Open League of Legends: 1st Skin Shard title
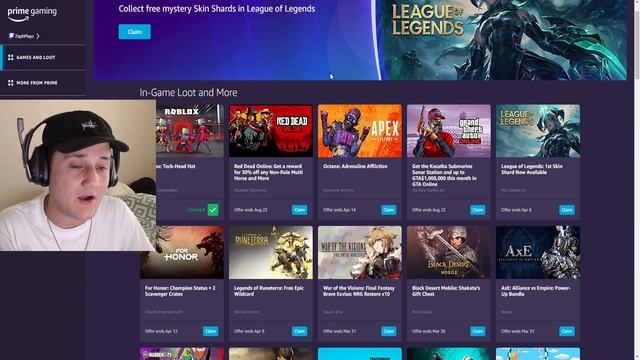The width and height of the screenshot is (640, 360). point(532,169)
